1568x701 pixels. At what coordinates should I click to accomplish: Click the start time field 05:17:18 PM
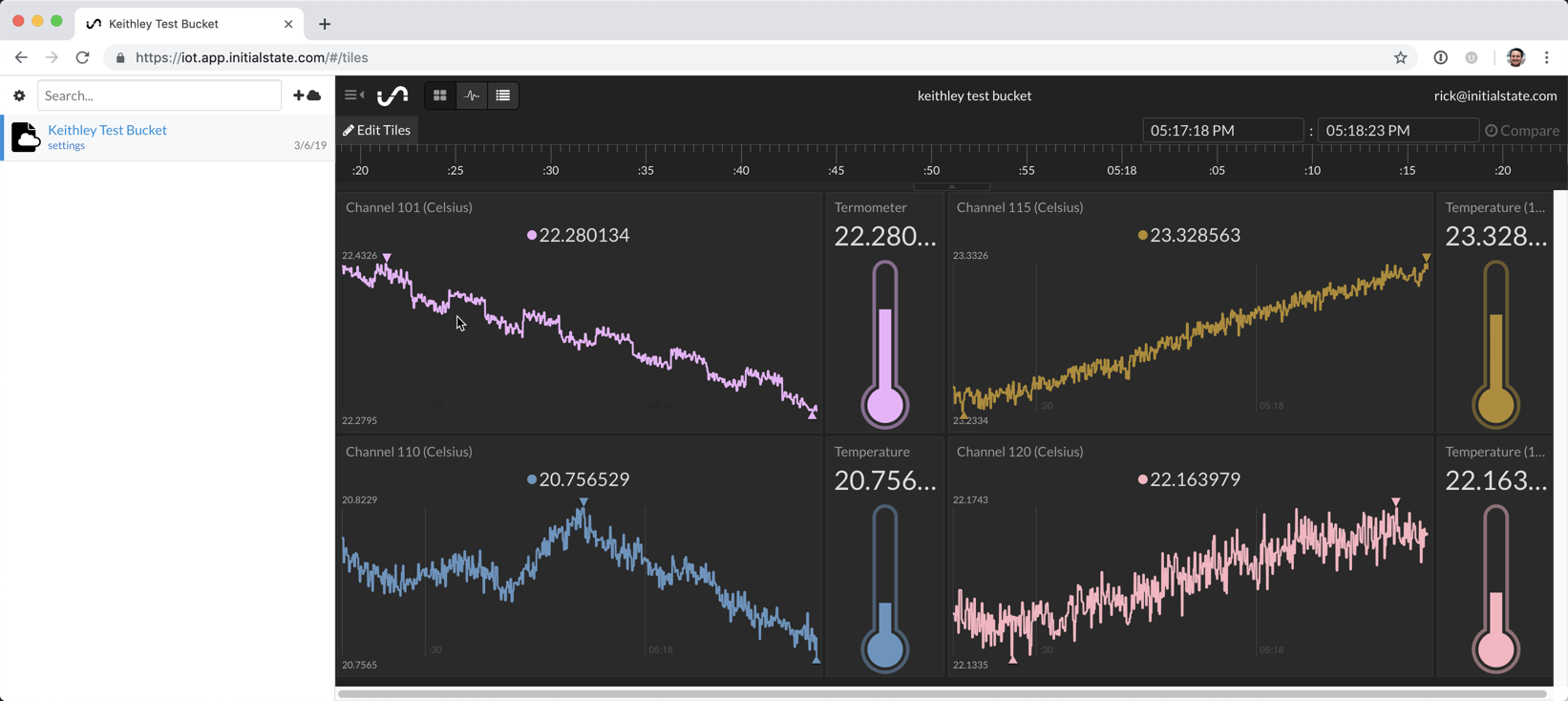click(1222, 131)
